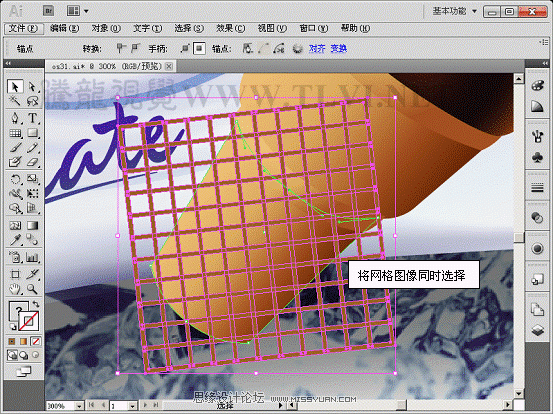Screen dimensions: 553x414
Task: Open the Layers panel icon
Action: click(x=537, y=330)
